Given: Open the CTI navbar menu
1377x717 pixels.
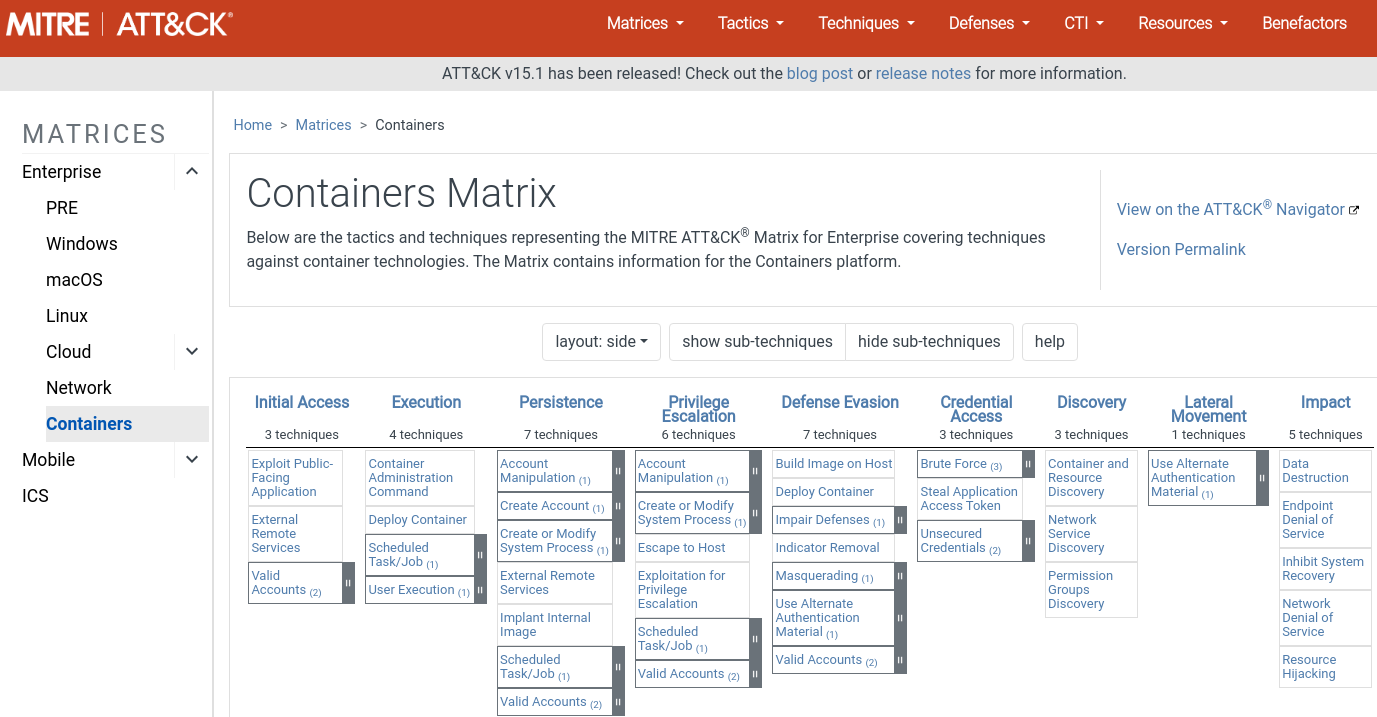Looking at the screenshot, I should 1084,23.
